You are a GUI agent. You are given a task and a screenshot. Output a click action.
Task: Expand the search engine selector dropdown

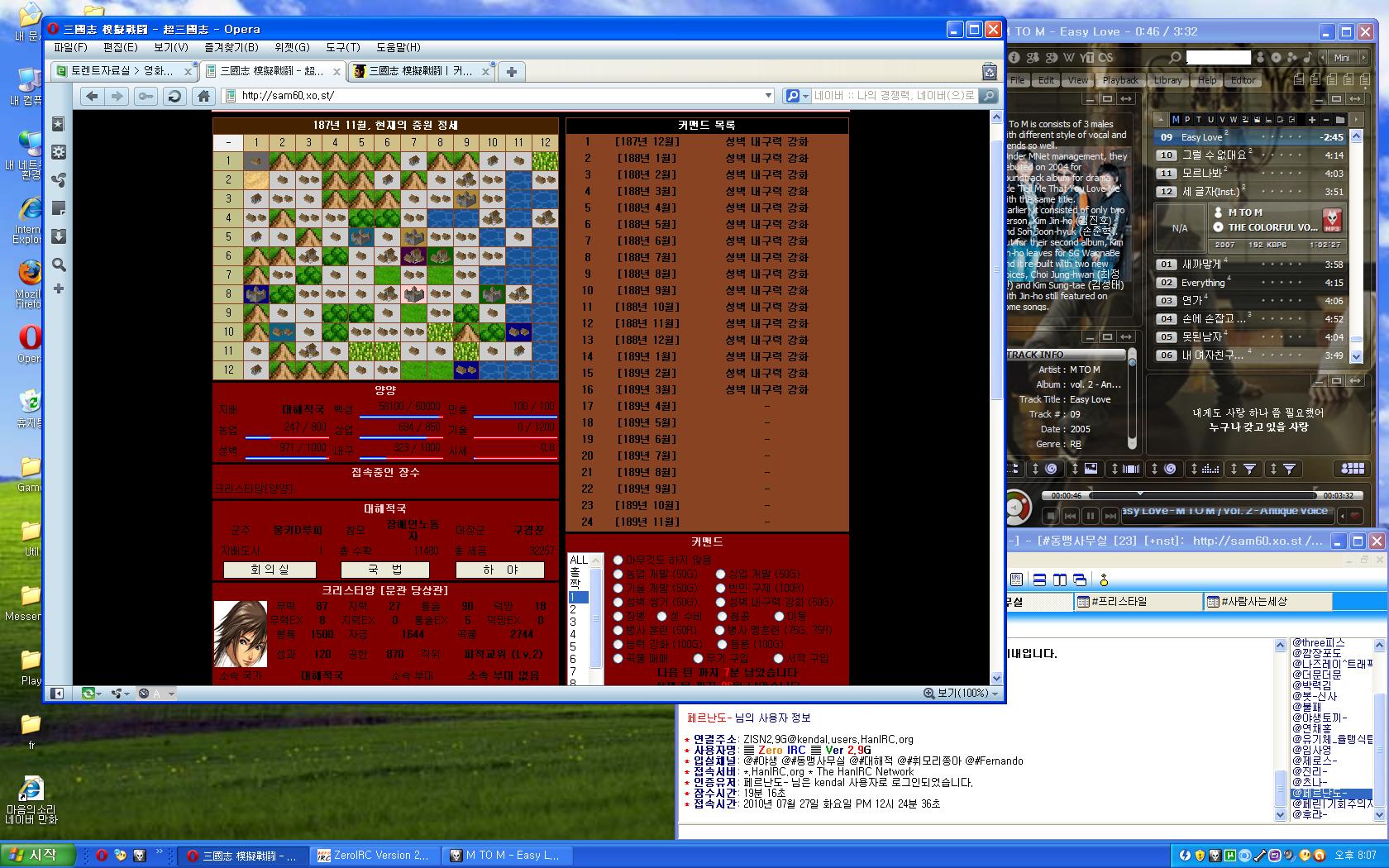coord(804,96)
